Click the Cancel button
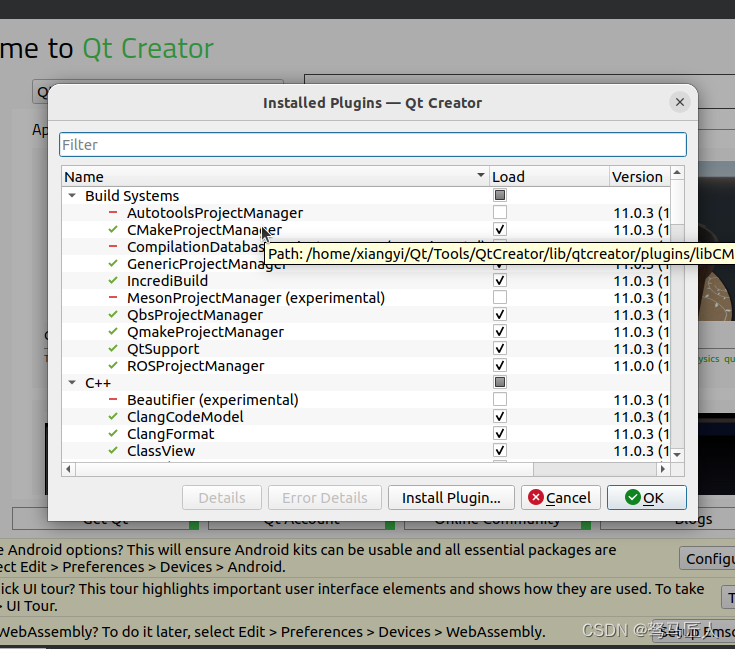Screen dimensions: 735x649 coord(560,497)
